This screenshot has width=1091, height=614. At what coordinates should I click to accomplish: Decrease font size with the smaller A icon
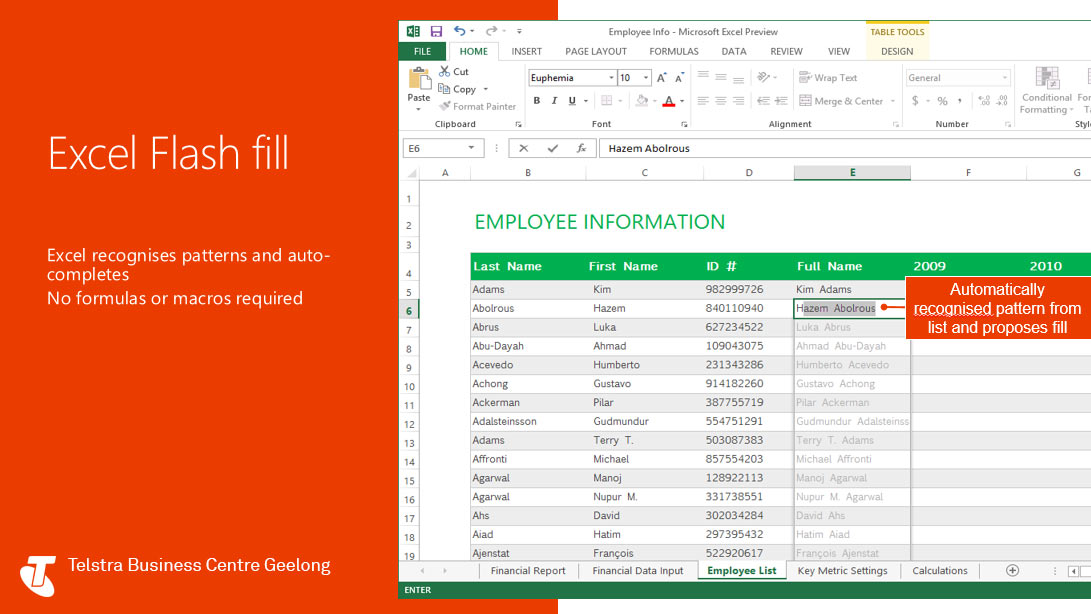coord(679,77)
